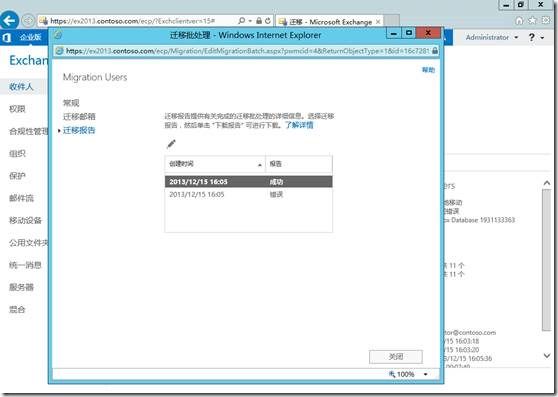Open 邮件流 in the Exchange sidebar
558x397 pixels.
[21, 198]
